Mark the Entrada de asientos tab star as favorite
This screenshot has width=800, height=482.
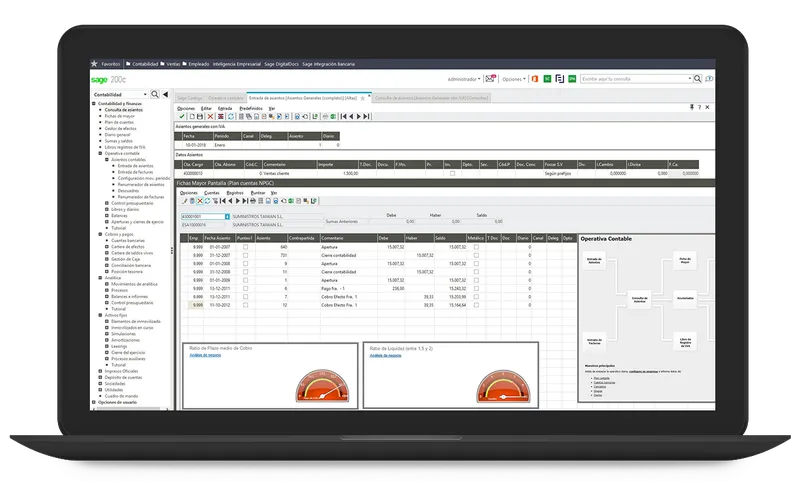(363, 98)
